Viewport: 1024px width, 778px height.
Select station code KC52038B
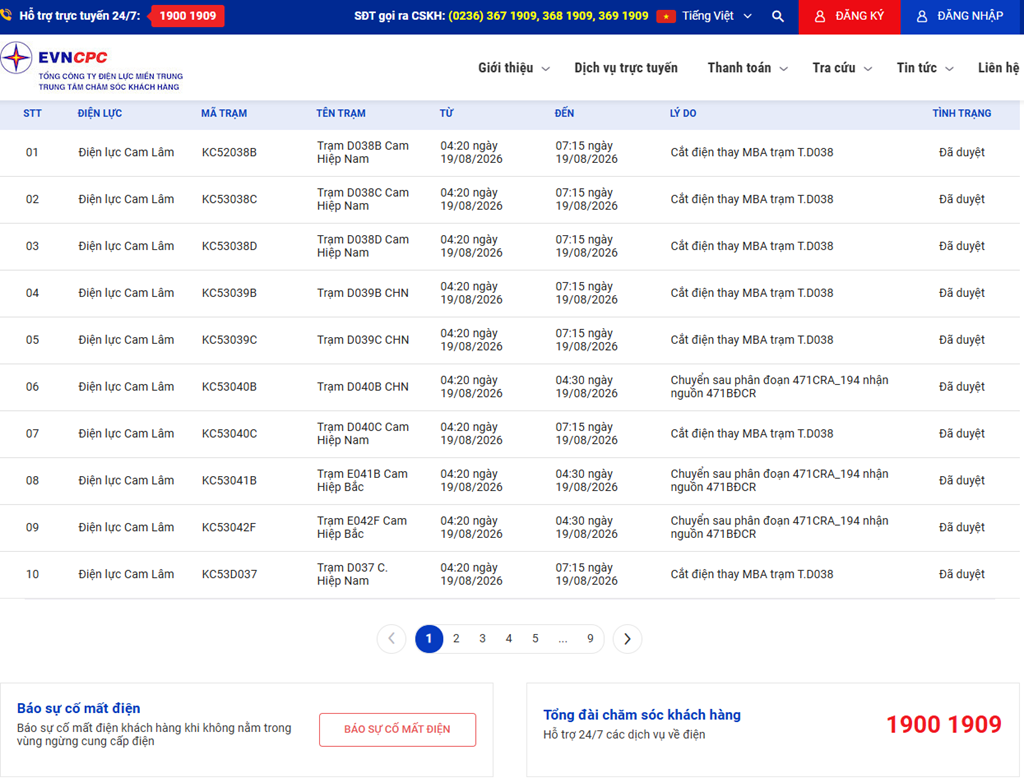[229, 153]
